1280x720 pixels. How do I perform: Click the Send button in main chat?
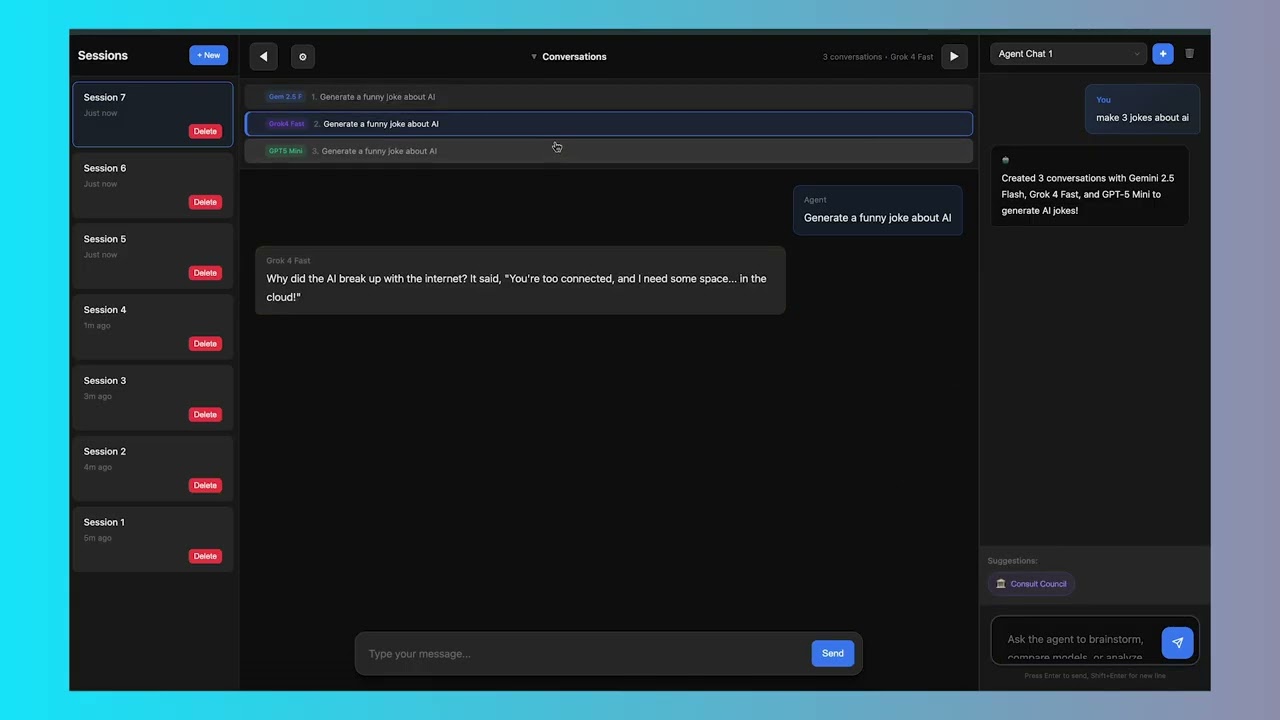833,653
